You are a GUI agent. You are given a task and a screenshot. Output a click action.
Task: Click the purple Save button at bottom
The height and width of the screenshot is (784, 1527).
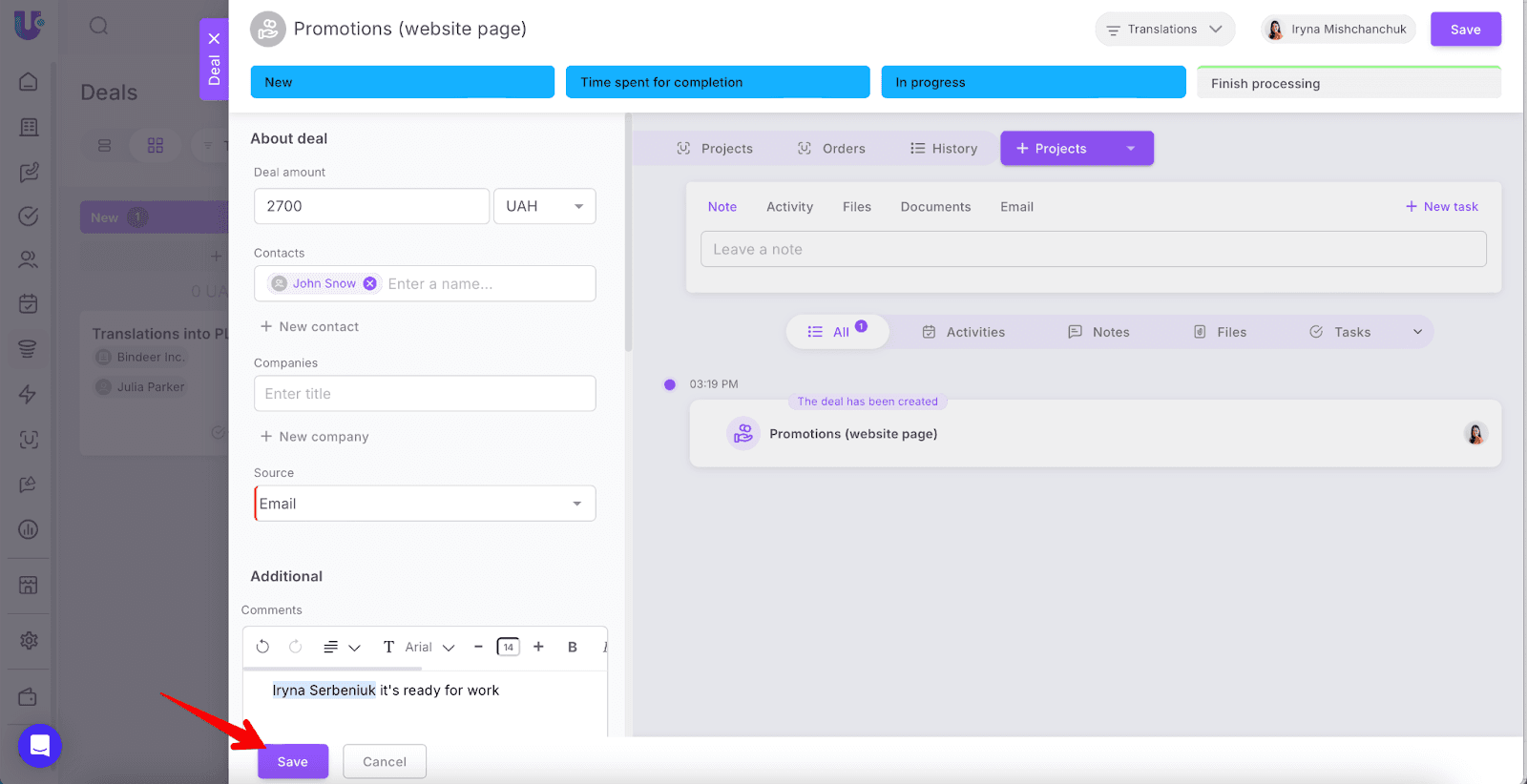[x=292, y=761]
